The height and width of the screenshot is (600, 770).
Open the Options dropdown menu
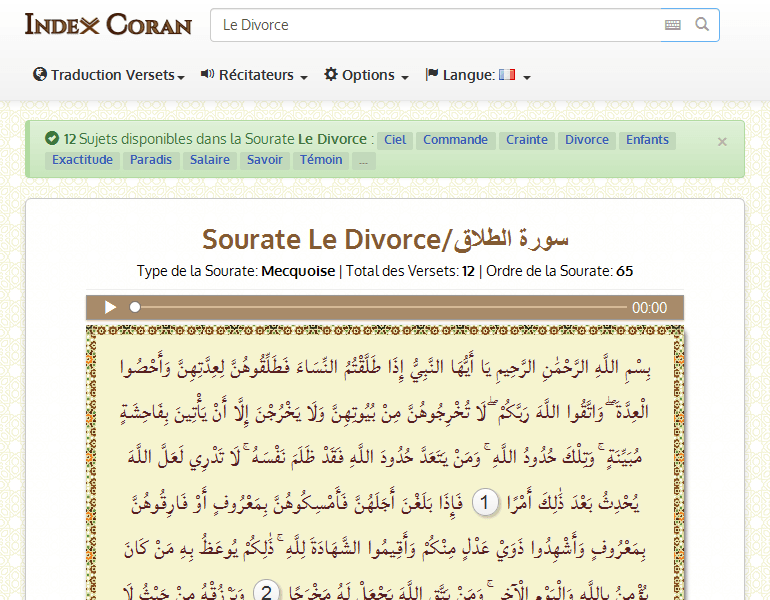click(x=366, y=75)
